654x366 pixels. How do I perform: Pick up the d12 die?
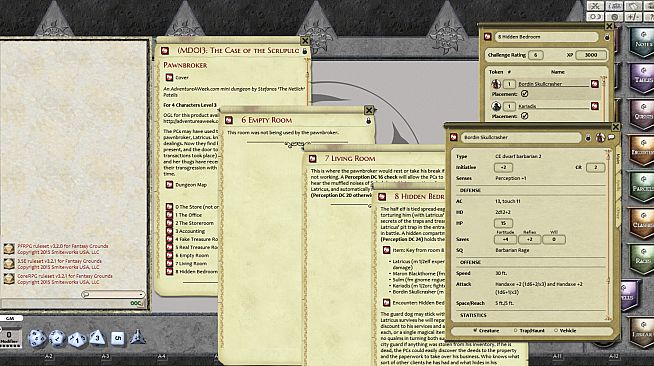[57, 338]
